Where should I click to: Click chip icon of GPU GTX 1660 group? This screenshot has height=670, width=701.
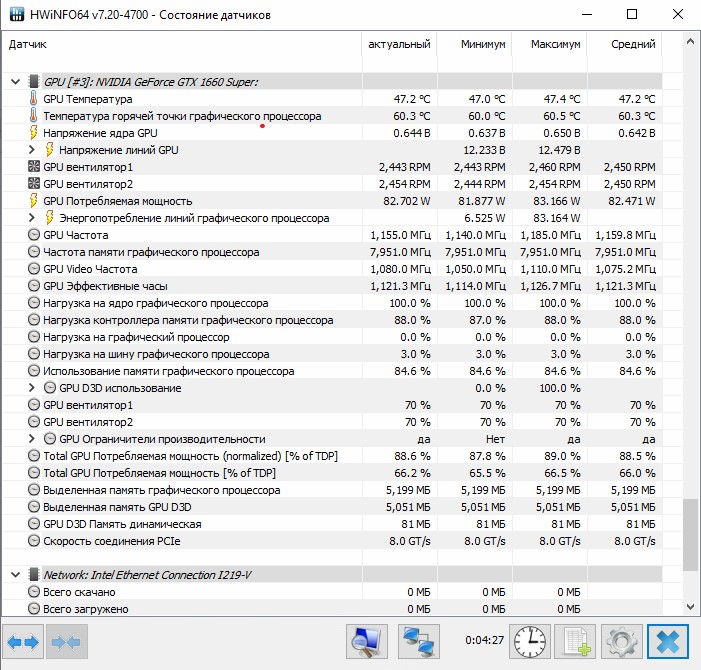coord(34,82)
